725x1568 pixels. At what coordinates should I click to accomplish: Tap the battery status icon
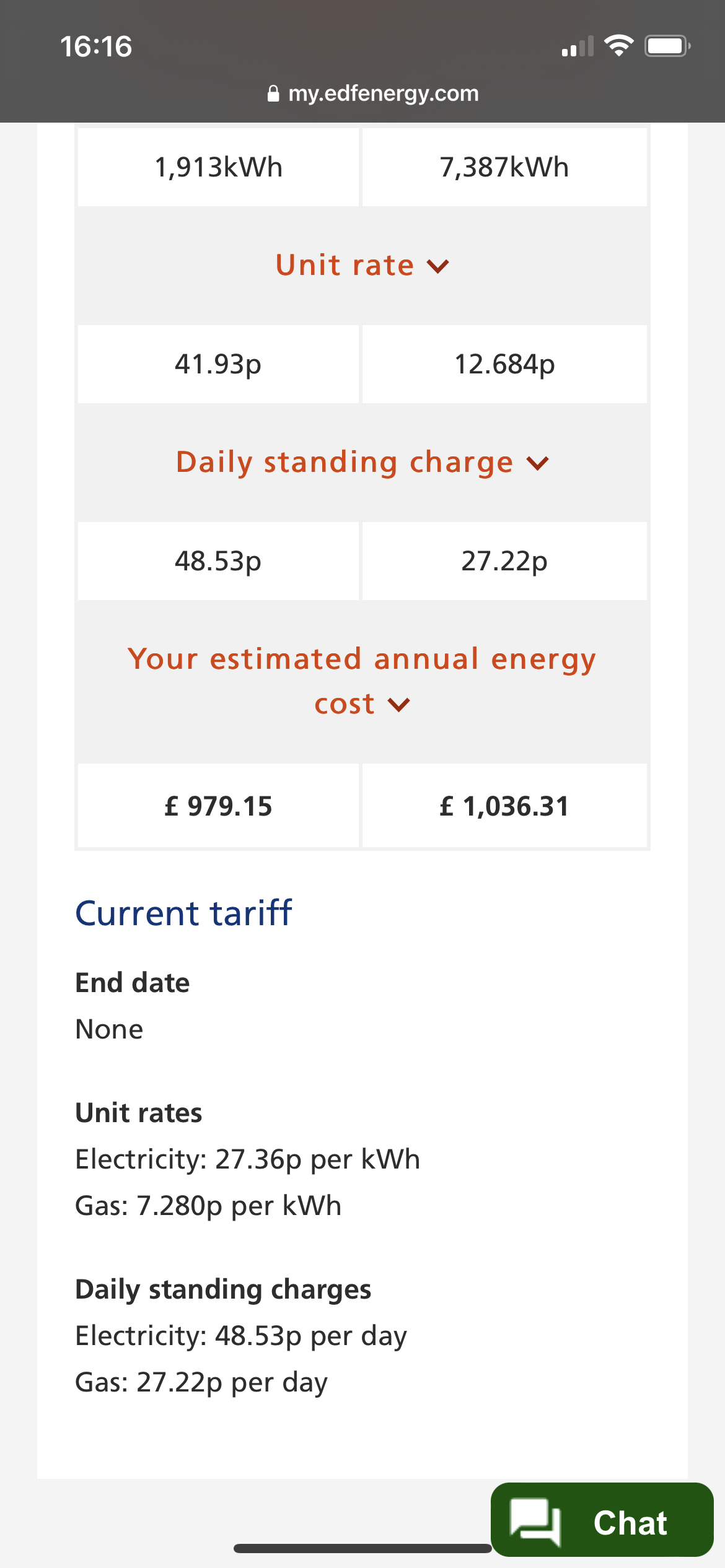pyautogui.click(x=667, y=46)
